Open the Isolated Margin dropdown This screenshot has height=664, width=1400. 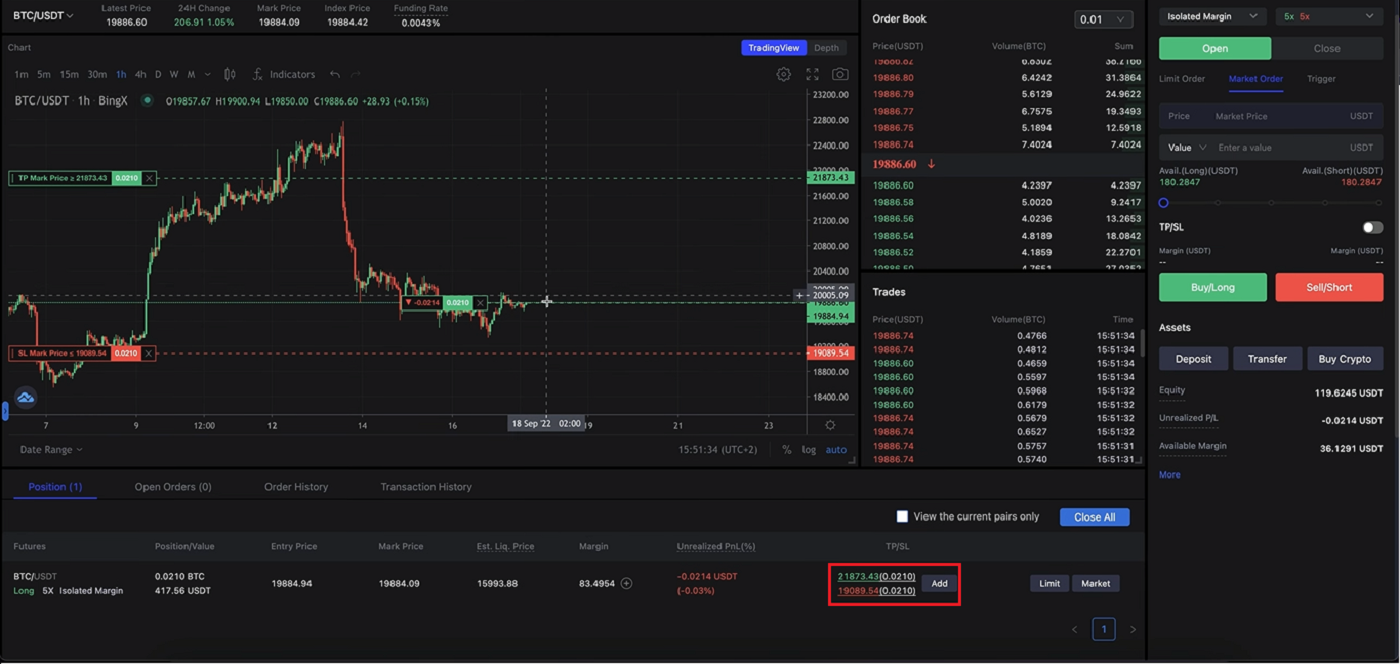1212,15
